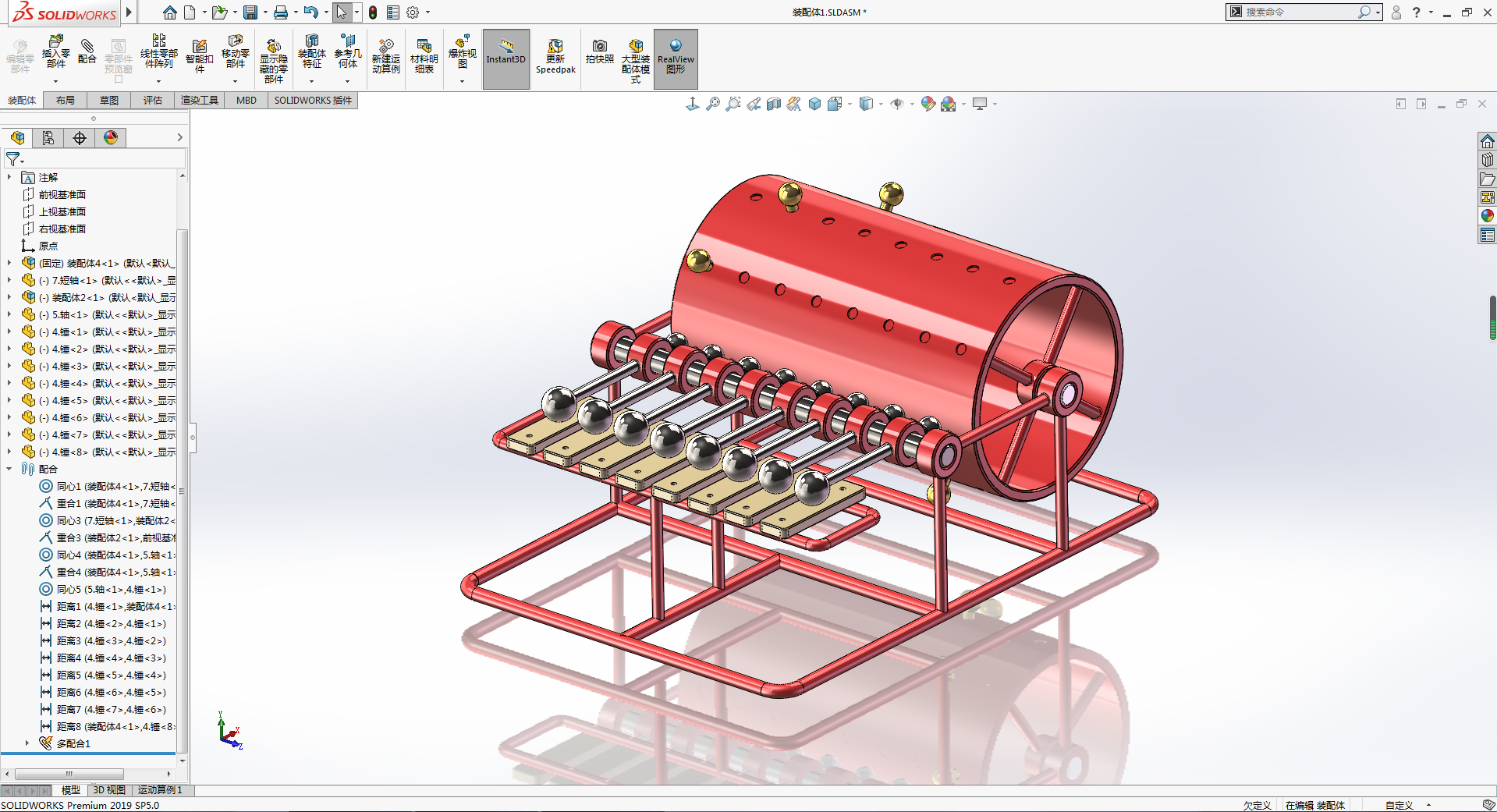Expand the 注解 (Annotations) tree node
Image resolution: width=1497 pixels, height=812 pixels.
(9, 178)
